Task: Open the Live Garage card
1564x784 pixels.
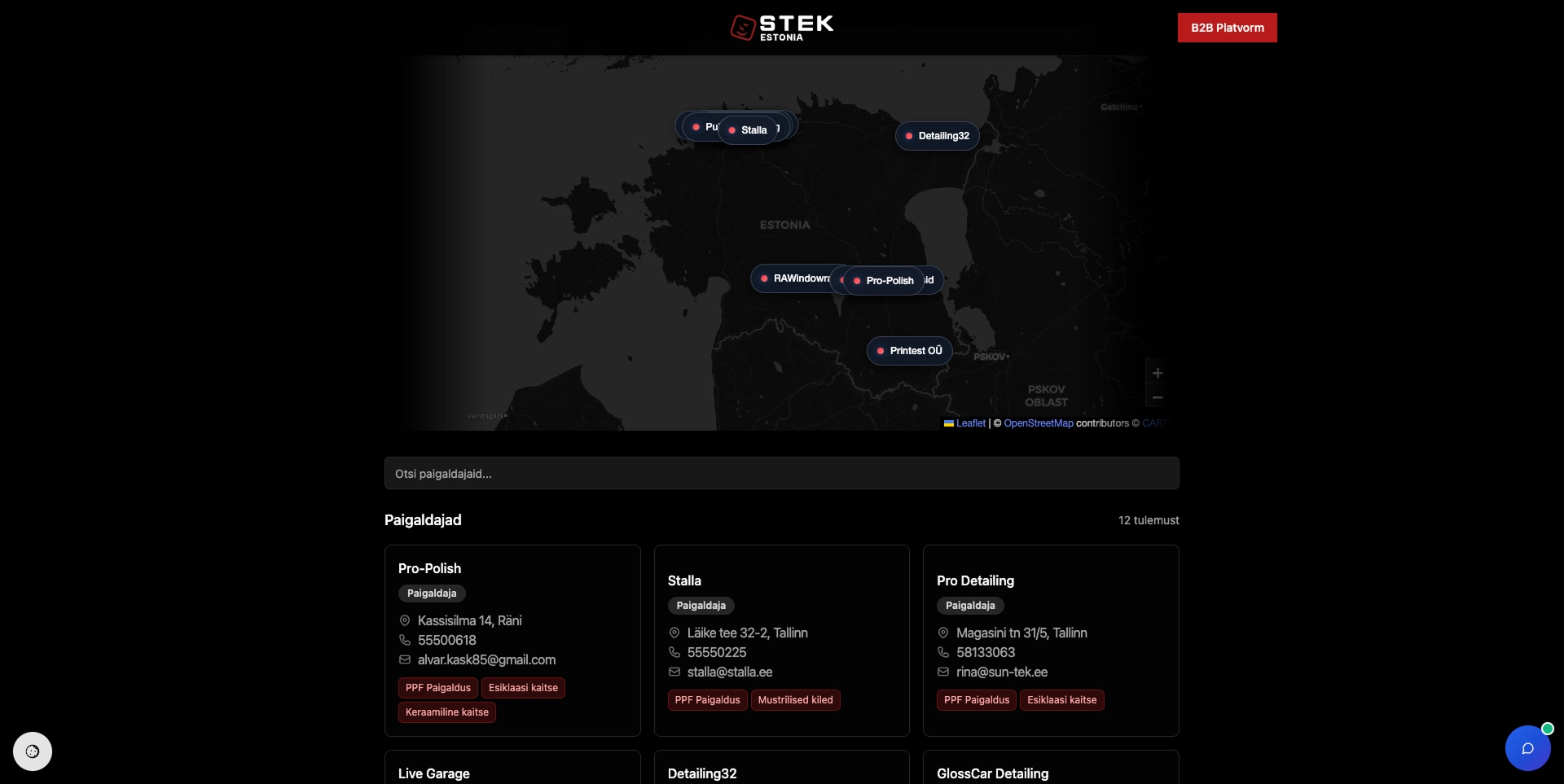Action: [512, 768]
